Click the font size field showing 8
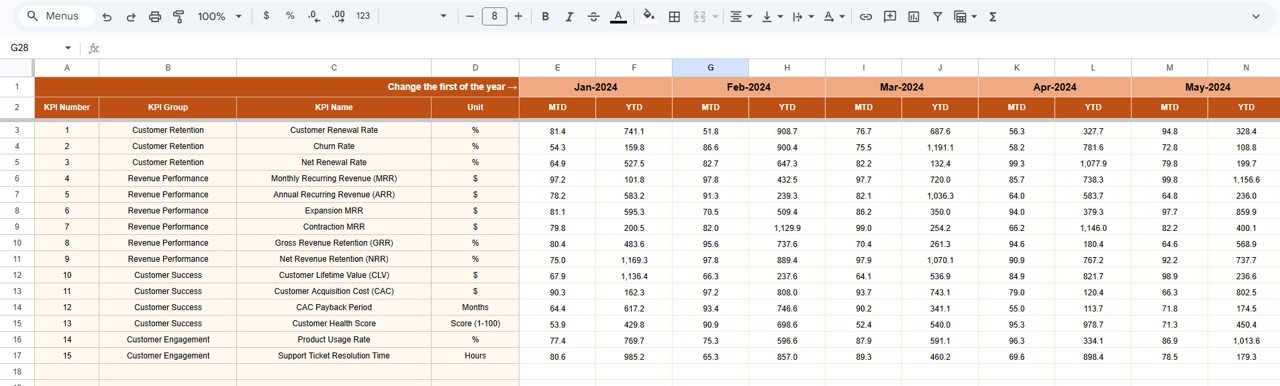1280x386 pixels. pyautogui.click(x=494, y=16)
